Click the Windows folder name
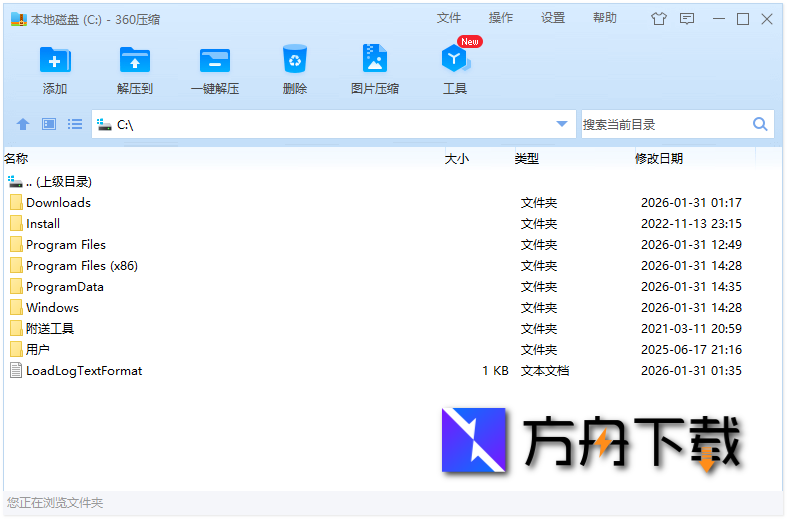The image size is (787, 519). tap(52, 307)
